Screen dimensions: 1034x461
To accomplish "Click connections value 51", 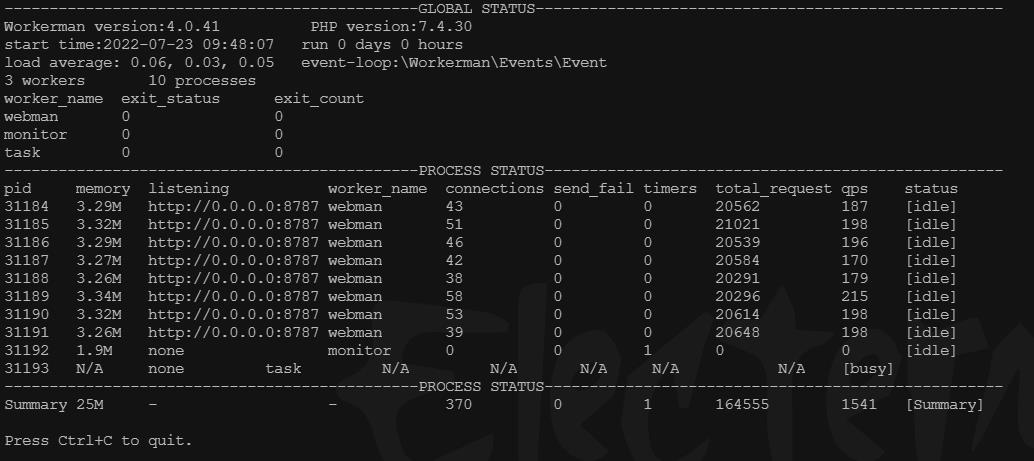I will pyautogui.click(x=454, y=224).
